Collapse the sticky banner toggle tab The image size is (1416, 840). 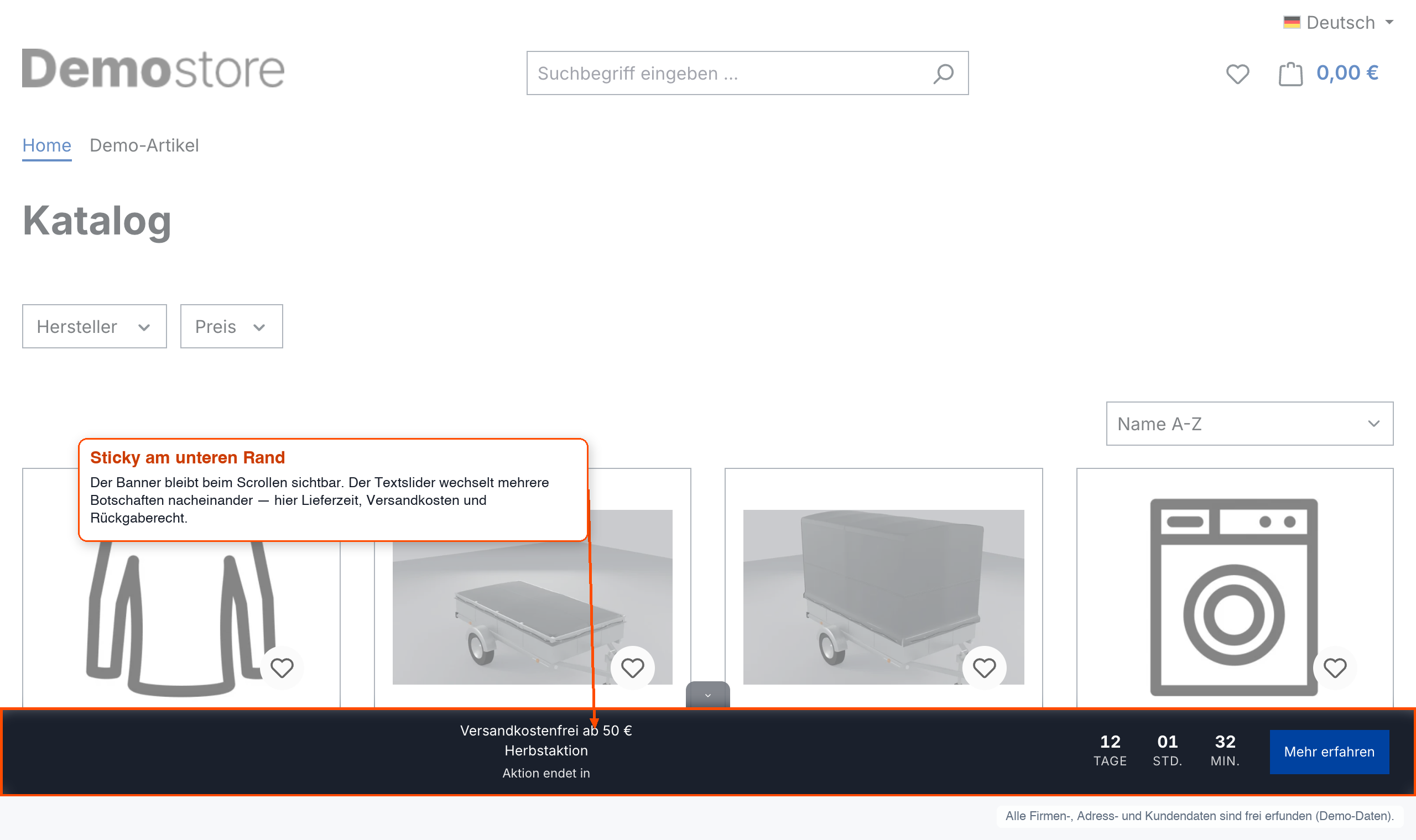707,695
